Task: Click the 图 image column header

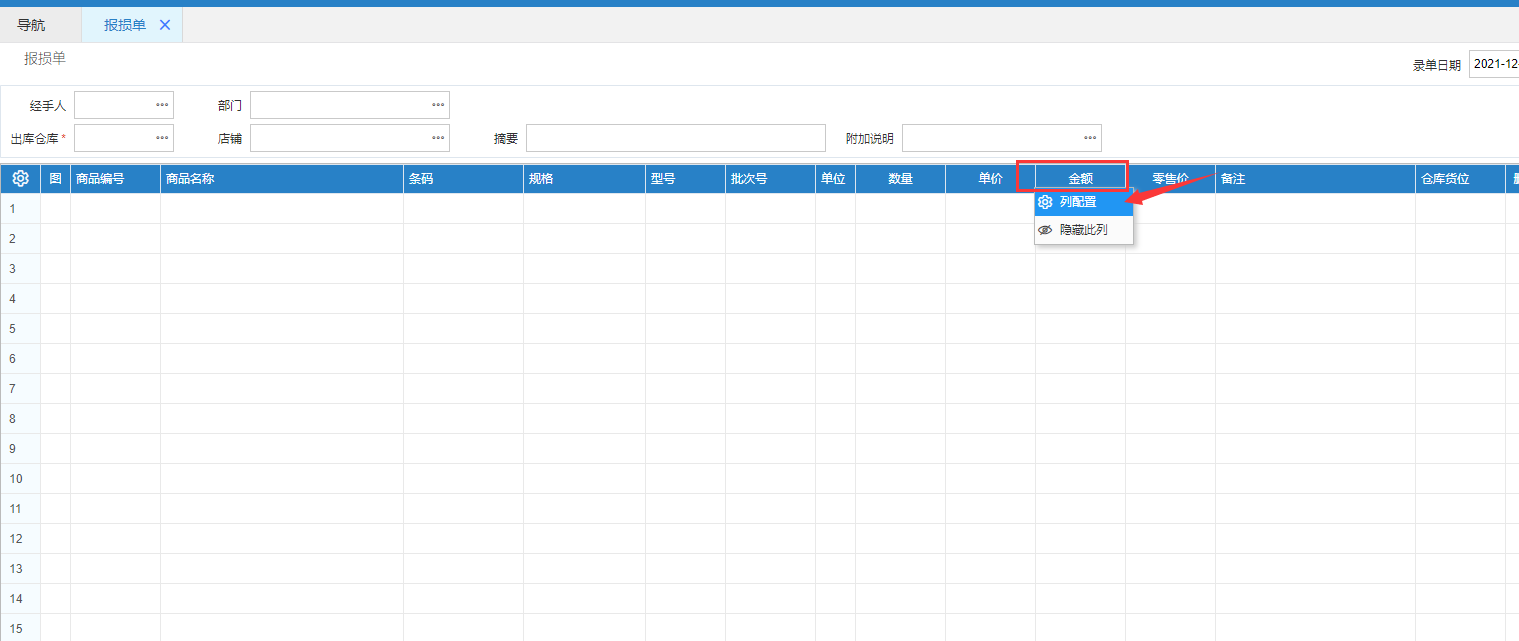Action: pyautogui.click(x=55, y=179)
